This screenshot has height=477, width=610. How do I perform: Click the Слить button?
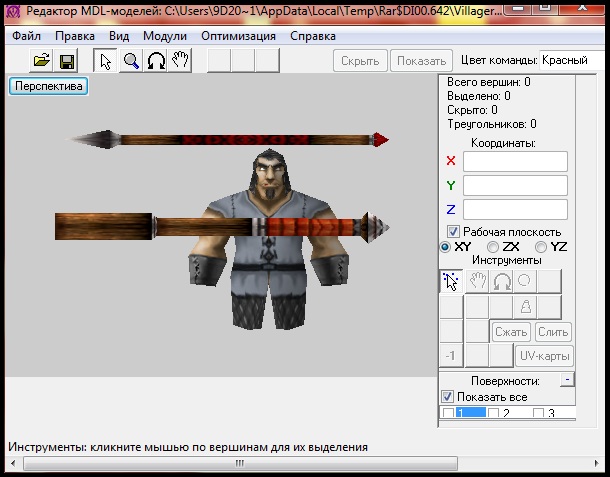553,332
